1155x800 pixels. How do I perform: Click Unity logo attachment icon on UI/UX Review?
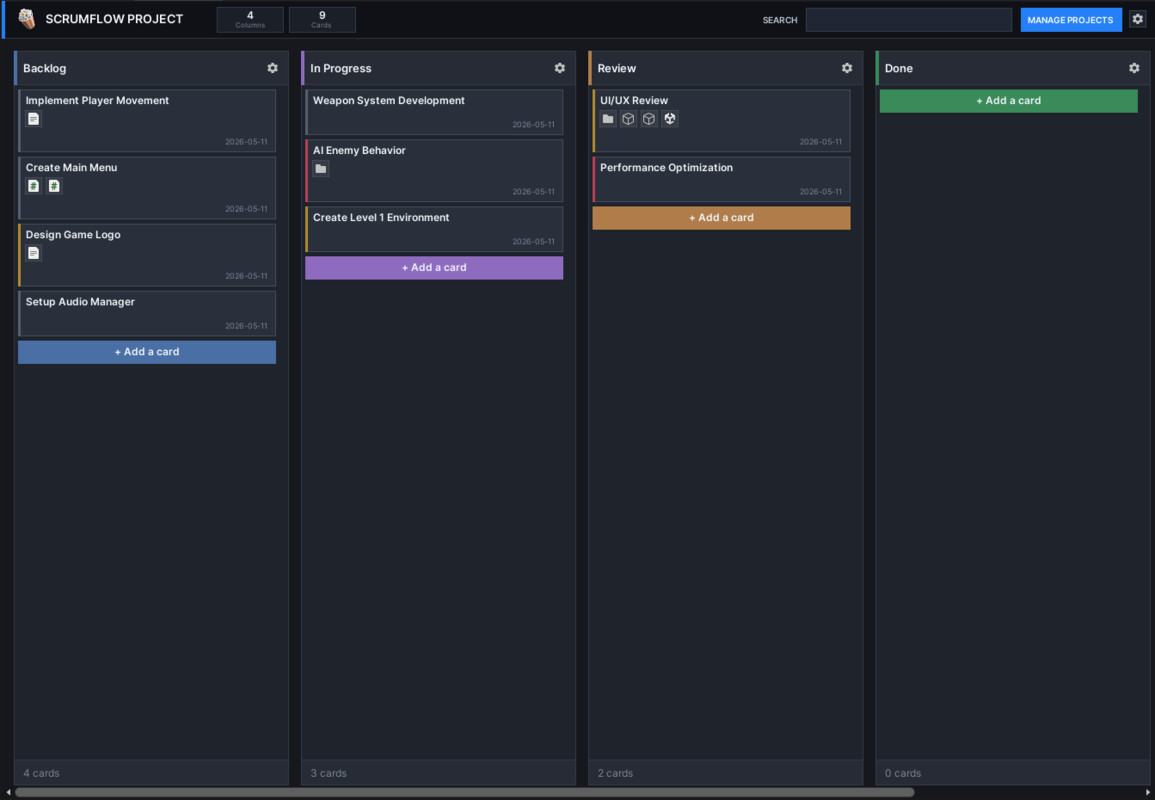[x=670, y=119]
